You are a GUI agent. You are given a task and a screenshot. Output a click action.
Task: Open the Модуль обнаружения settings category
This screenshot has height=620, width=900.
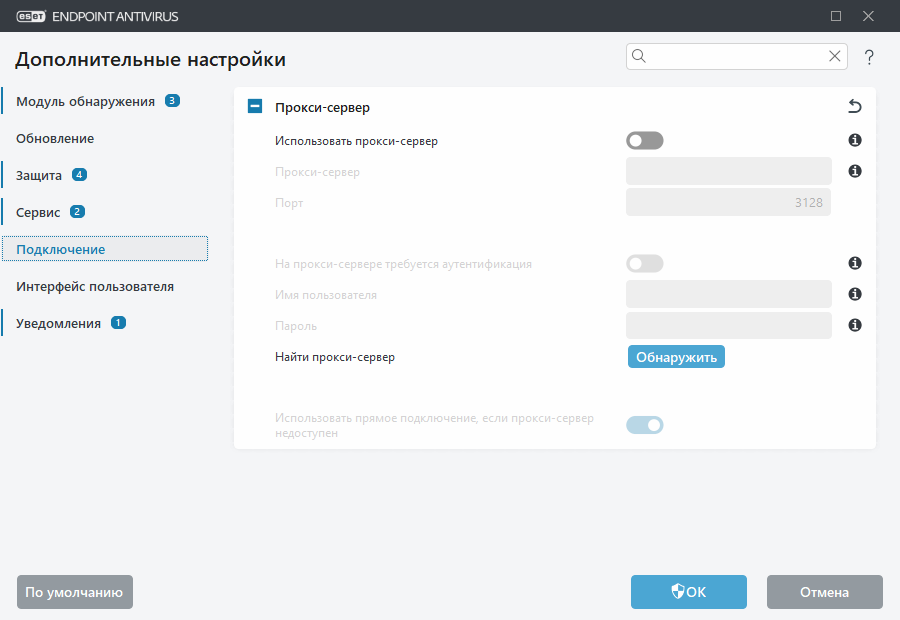click(85, 101)
